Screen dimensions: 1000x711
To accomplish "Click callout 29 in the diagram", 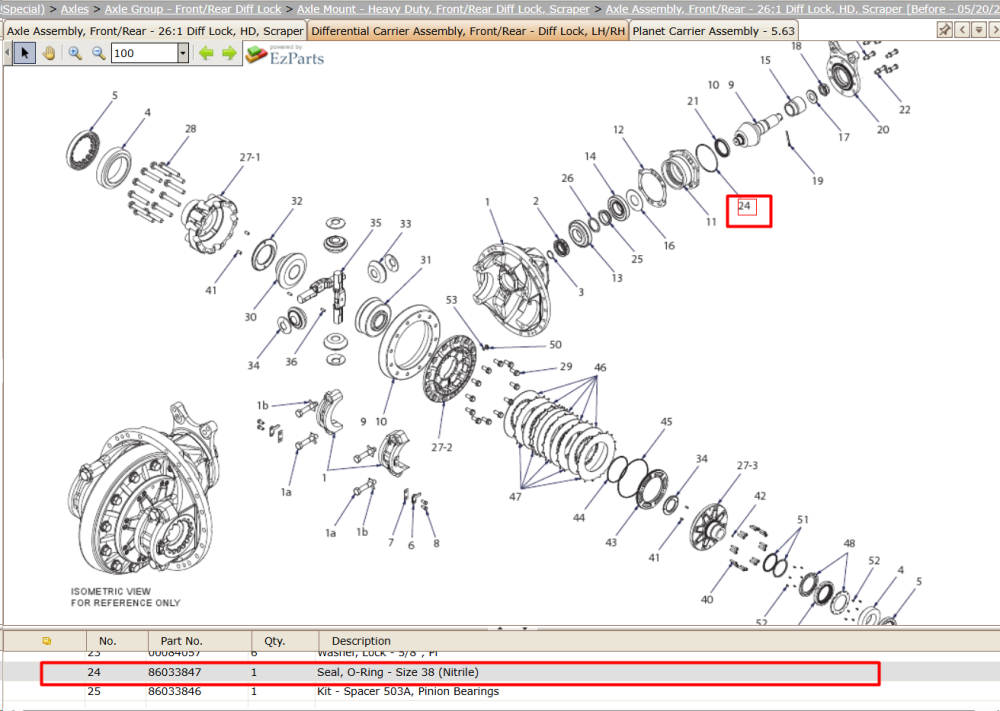I will click(x=566, y=367).
